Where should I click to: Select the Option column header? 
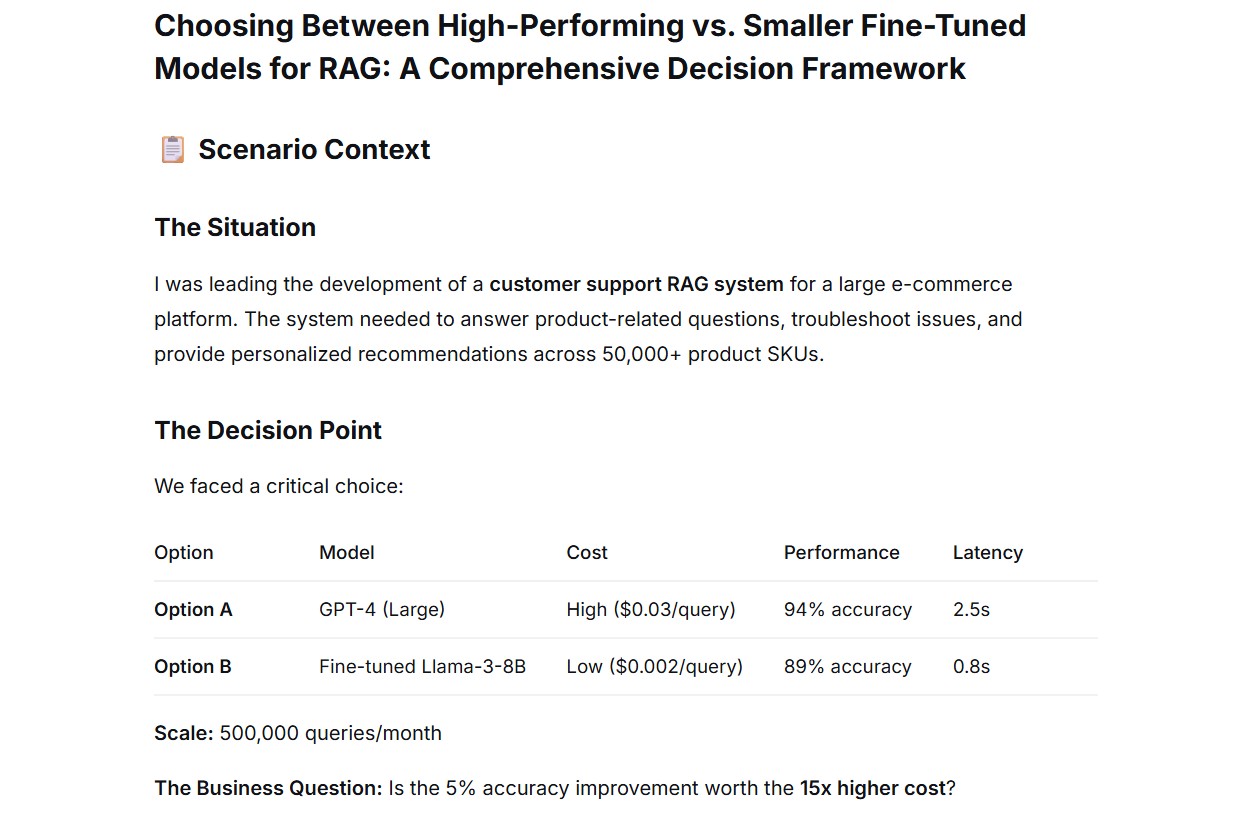tap(184, 553)
